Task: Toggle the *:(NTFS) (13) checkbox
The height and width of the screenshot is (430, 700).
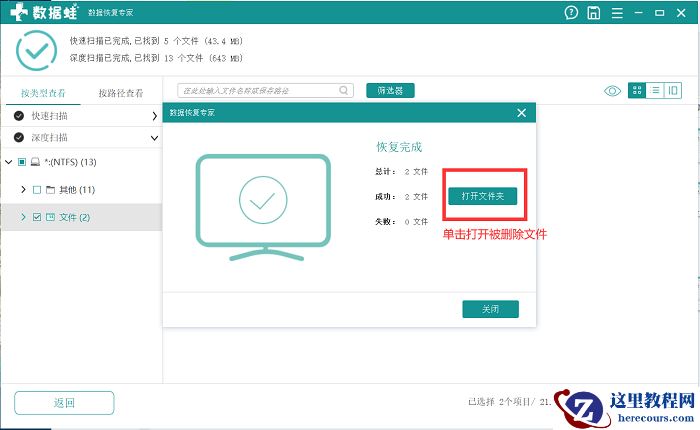Action: point(22,162)
